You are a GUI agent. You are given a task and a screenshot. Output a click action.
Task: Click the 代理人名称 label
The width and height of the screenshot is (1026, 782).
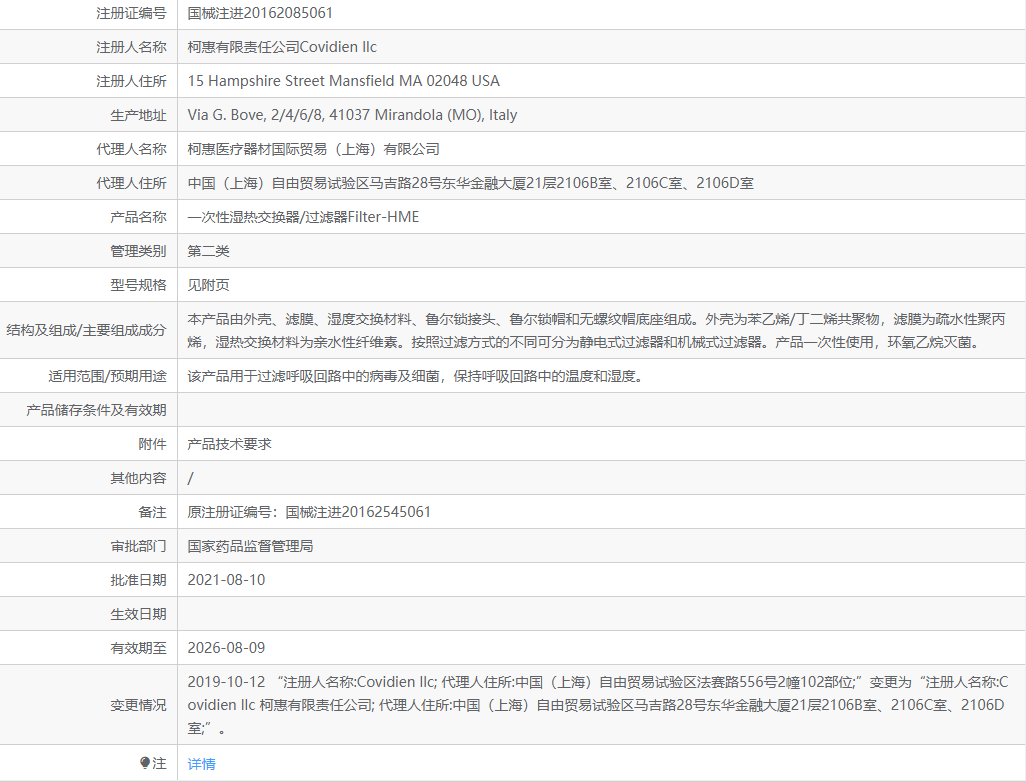[x=131, y=149]
